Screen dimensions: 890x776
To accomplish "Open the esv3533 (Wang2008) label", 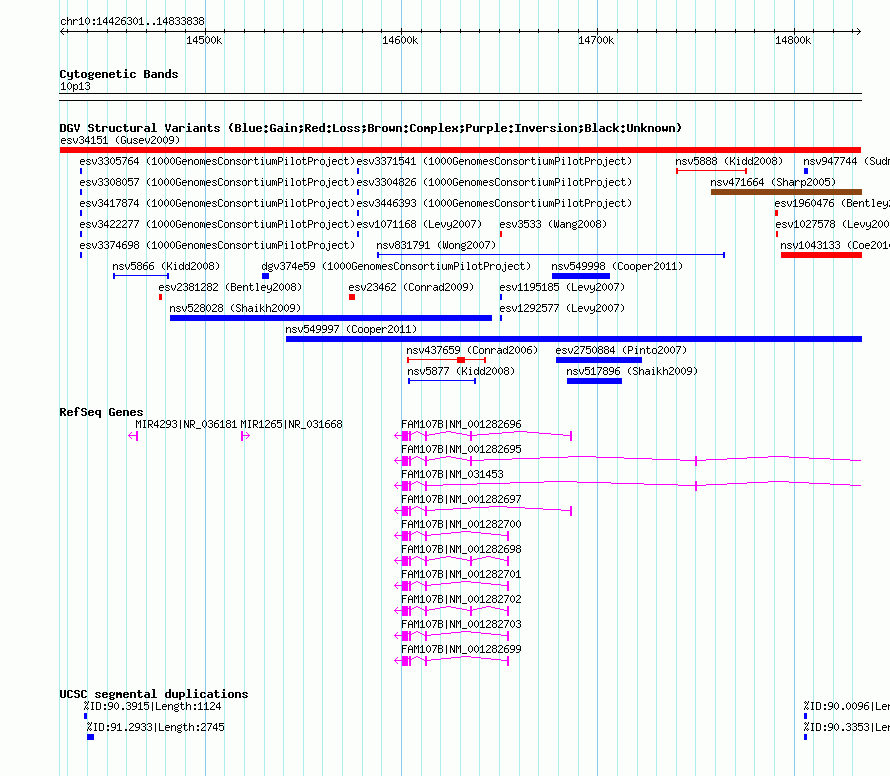I will coord(553,224).
